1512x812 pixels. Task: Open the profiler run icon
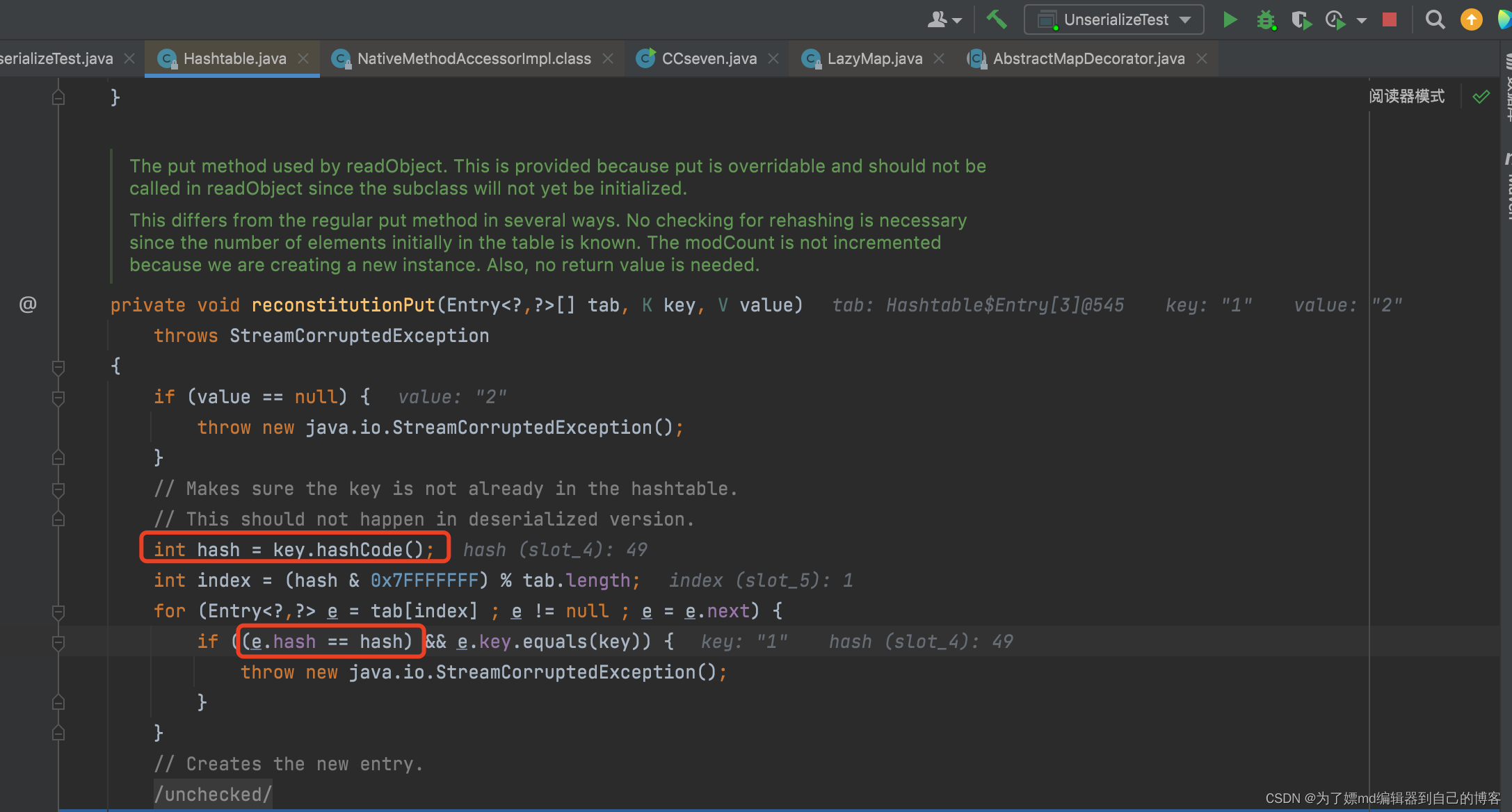1335,20
